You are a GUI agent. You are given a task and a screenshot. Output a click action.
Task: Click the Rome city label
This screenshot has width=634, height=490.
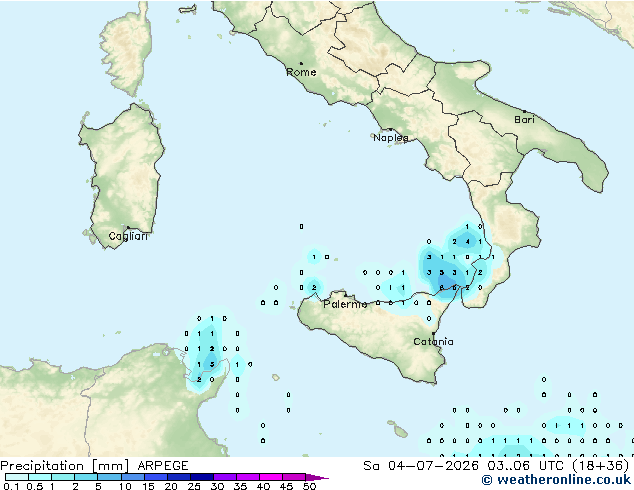pos(301,72)
